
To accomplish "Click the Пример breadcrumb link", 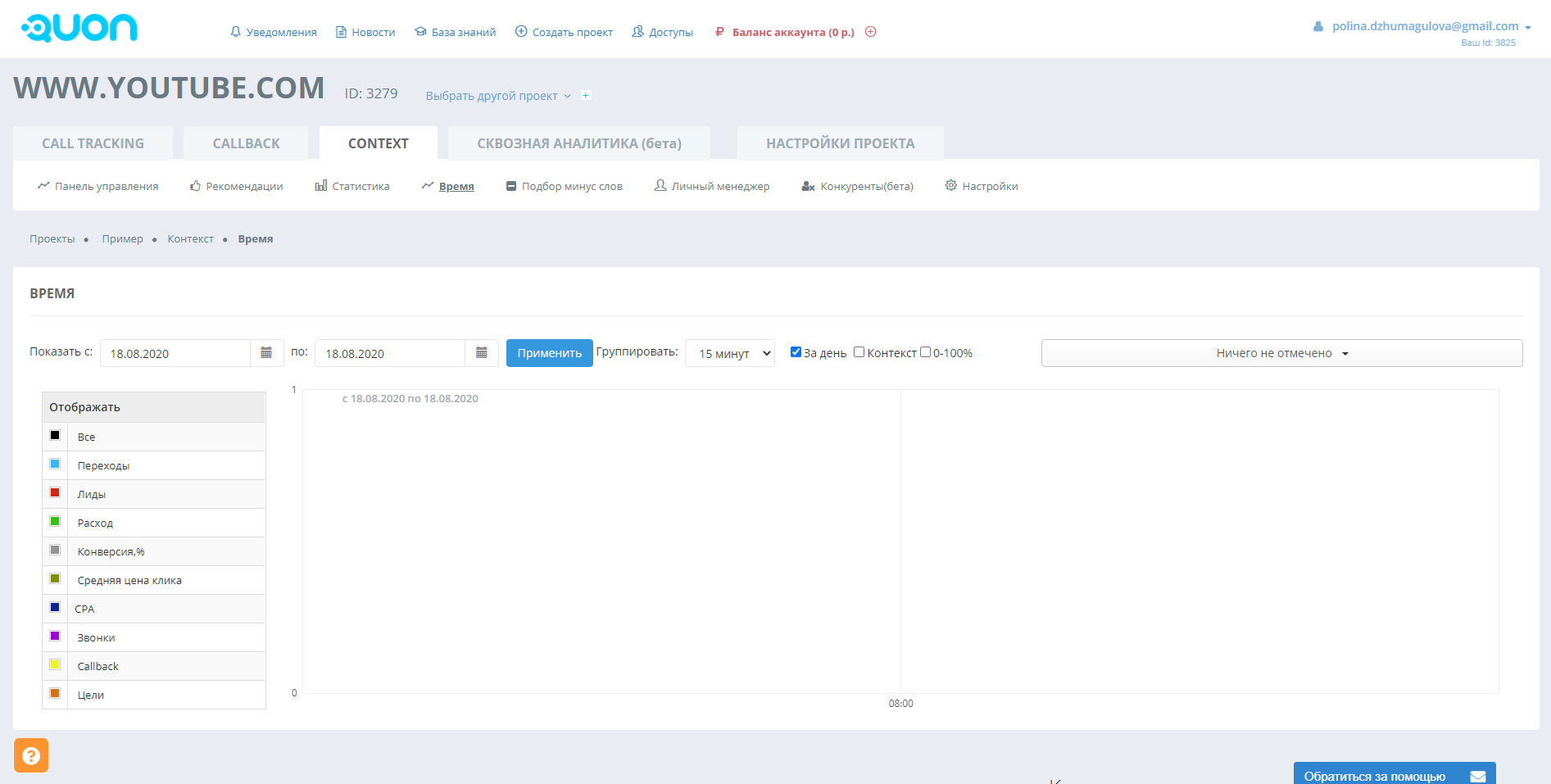I will pyautogui.click(x=122, y=239).
